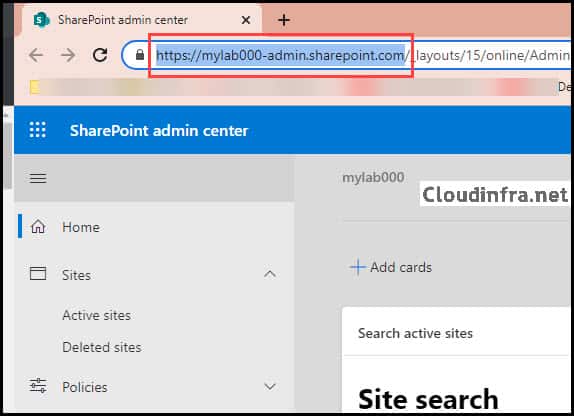
Task: Close the SharePoint admin center tab
Action: point(246,20)
